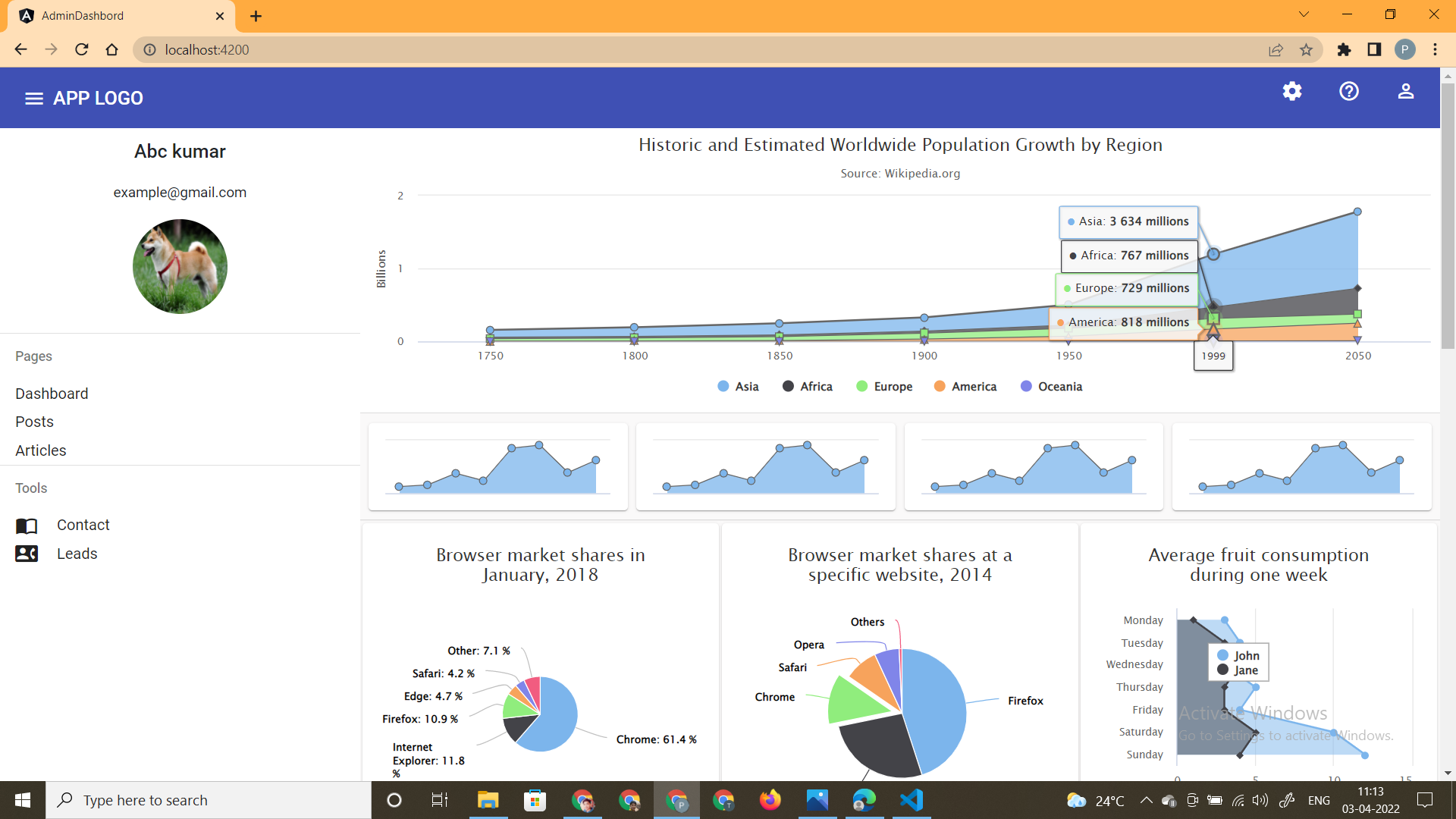Open the settings gear in the app toolbar
This screenshot has width=1456, height=819.
(x=1293, y=92)
